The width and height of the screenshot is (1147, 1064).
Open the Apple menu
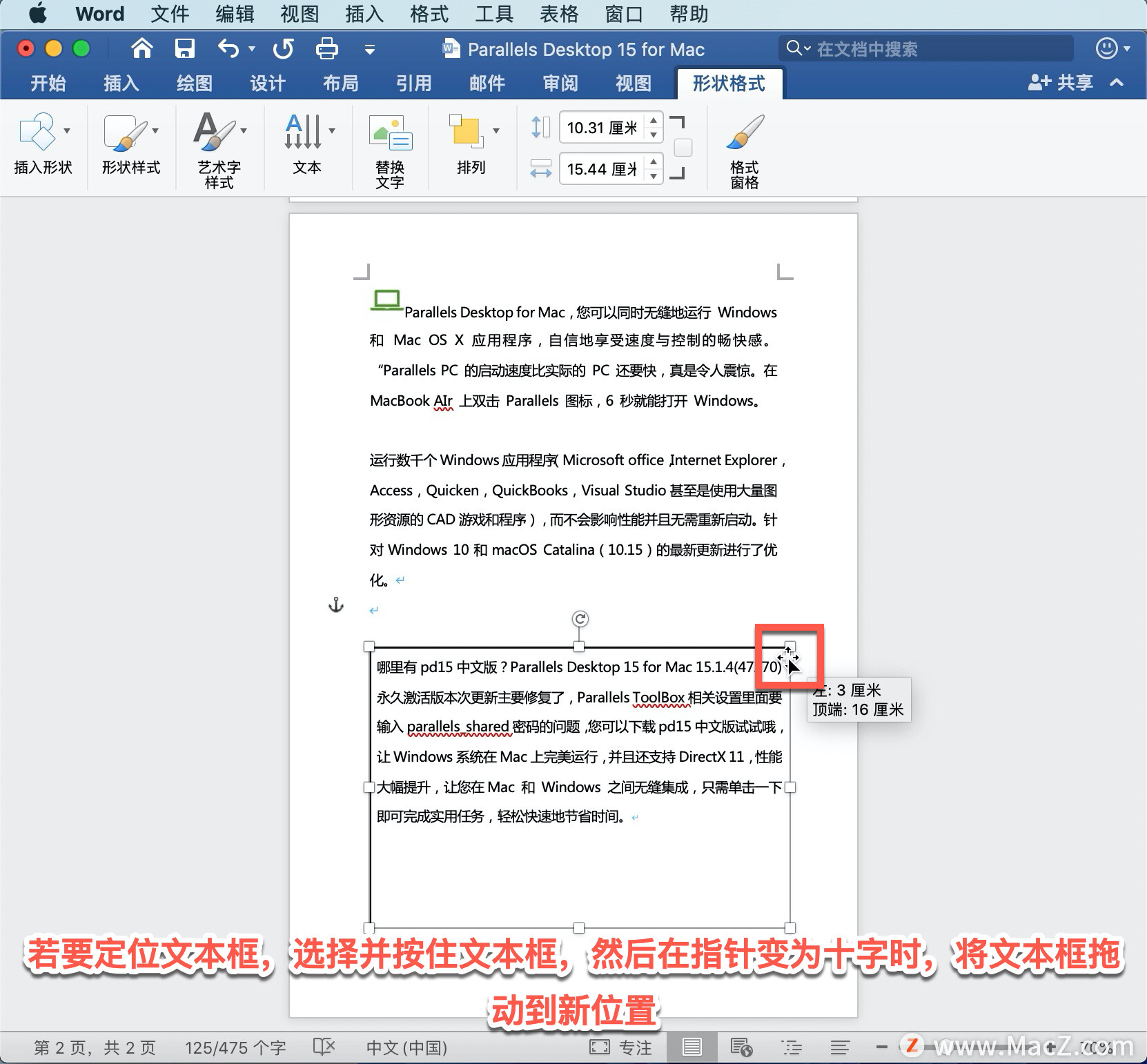tap(37, 13)
